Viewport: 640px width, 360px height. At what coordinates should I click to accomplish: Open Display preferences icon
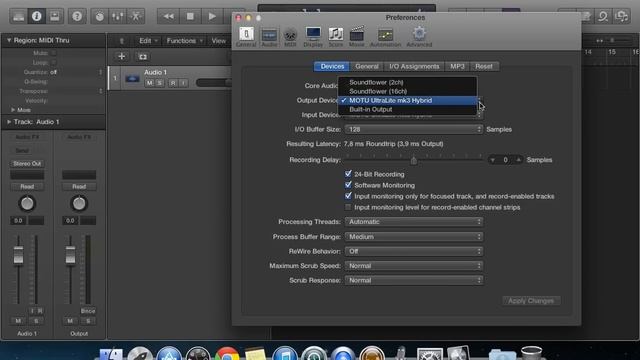[313, 37]
